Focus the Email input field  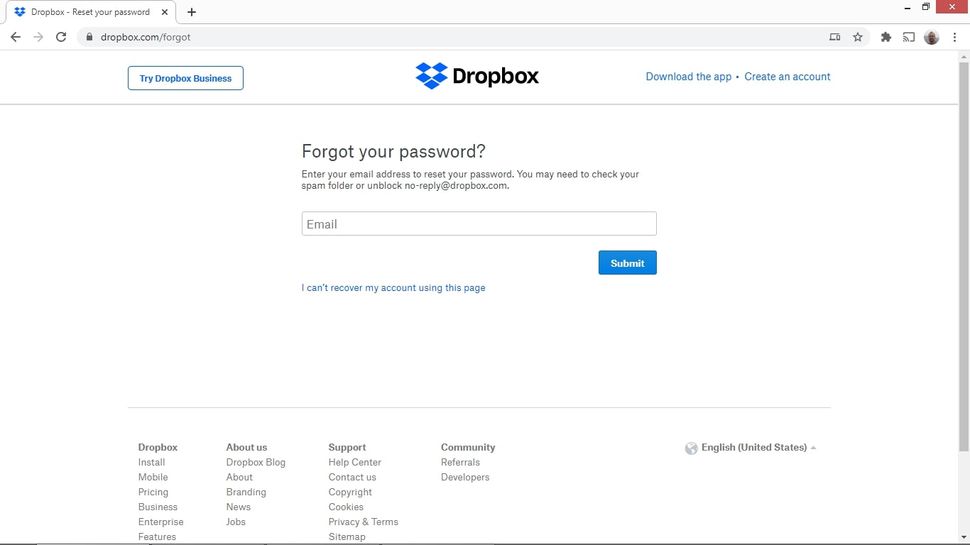coord(479,223)
